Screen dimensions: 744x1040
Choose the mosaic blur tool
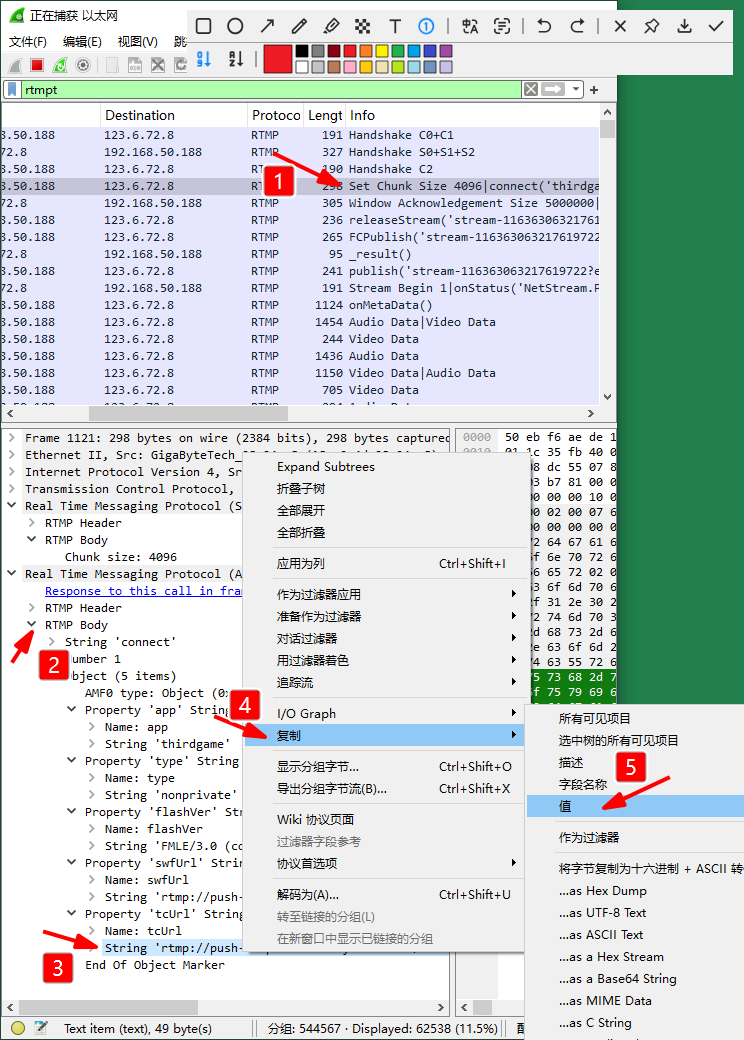click(x=363, y=26)
